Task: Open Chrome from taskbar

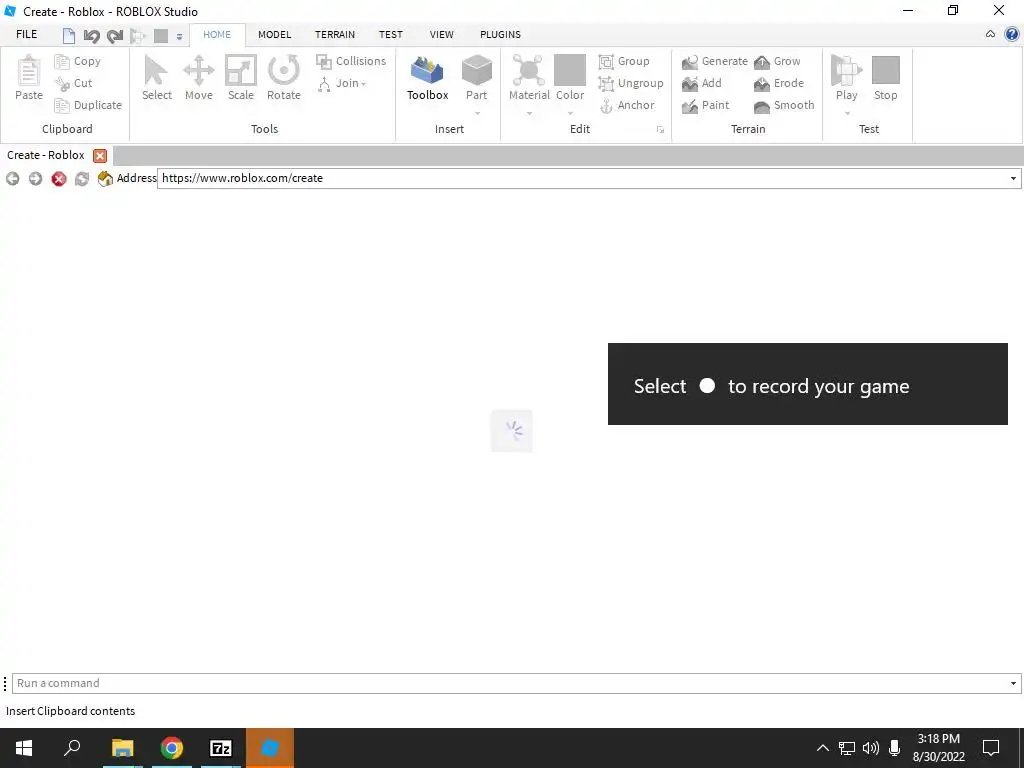Action: 172,748
